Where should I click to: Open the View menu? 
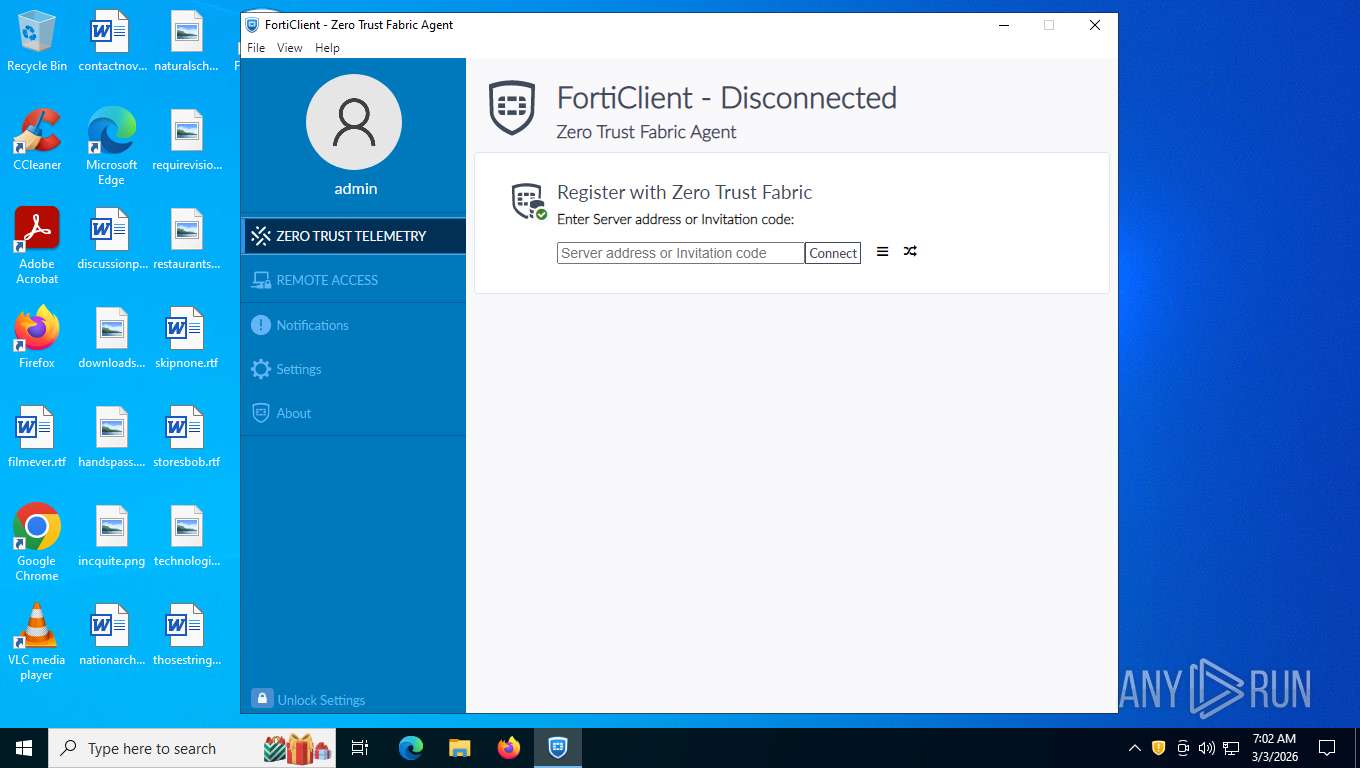[290, 48]
